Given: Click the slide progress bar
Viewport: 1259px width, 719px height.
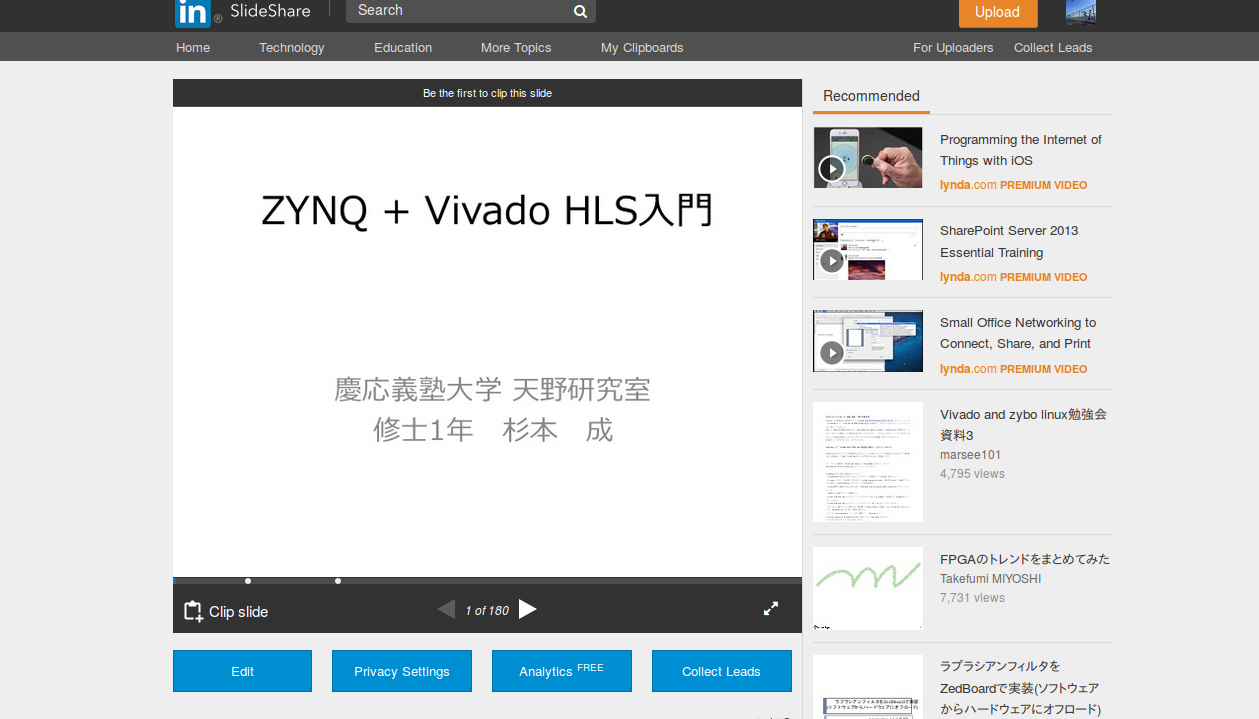Looking at the screenshot, I should tap(487, 581).
